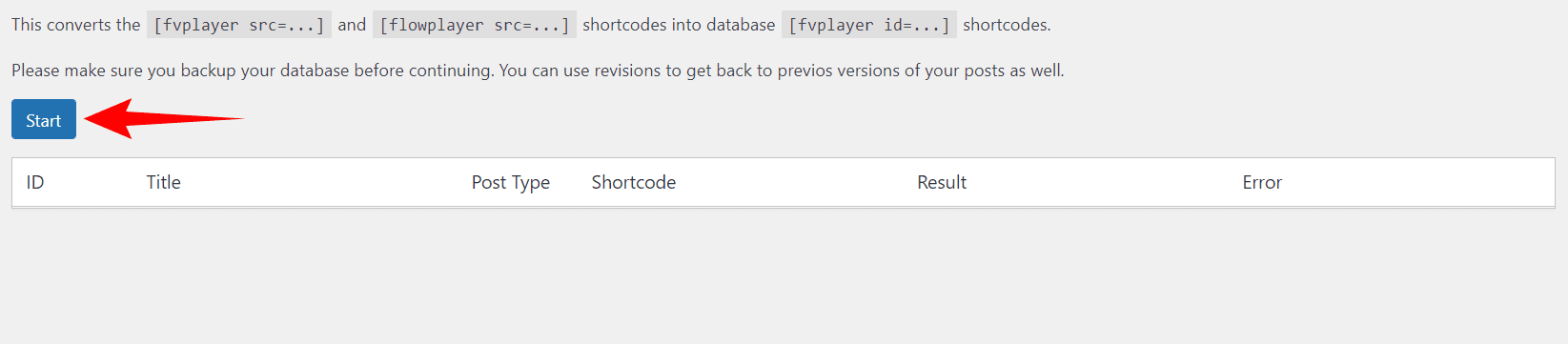Select the ID column header
This screenshot has height=344, width=1568.
click(35, 182)
